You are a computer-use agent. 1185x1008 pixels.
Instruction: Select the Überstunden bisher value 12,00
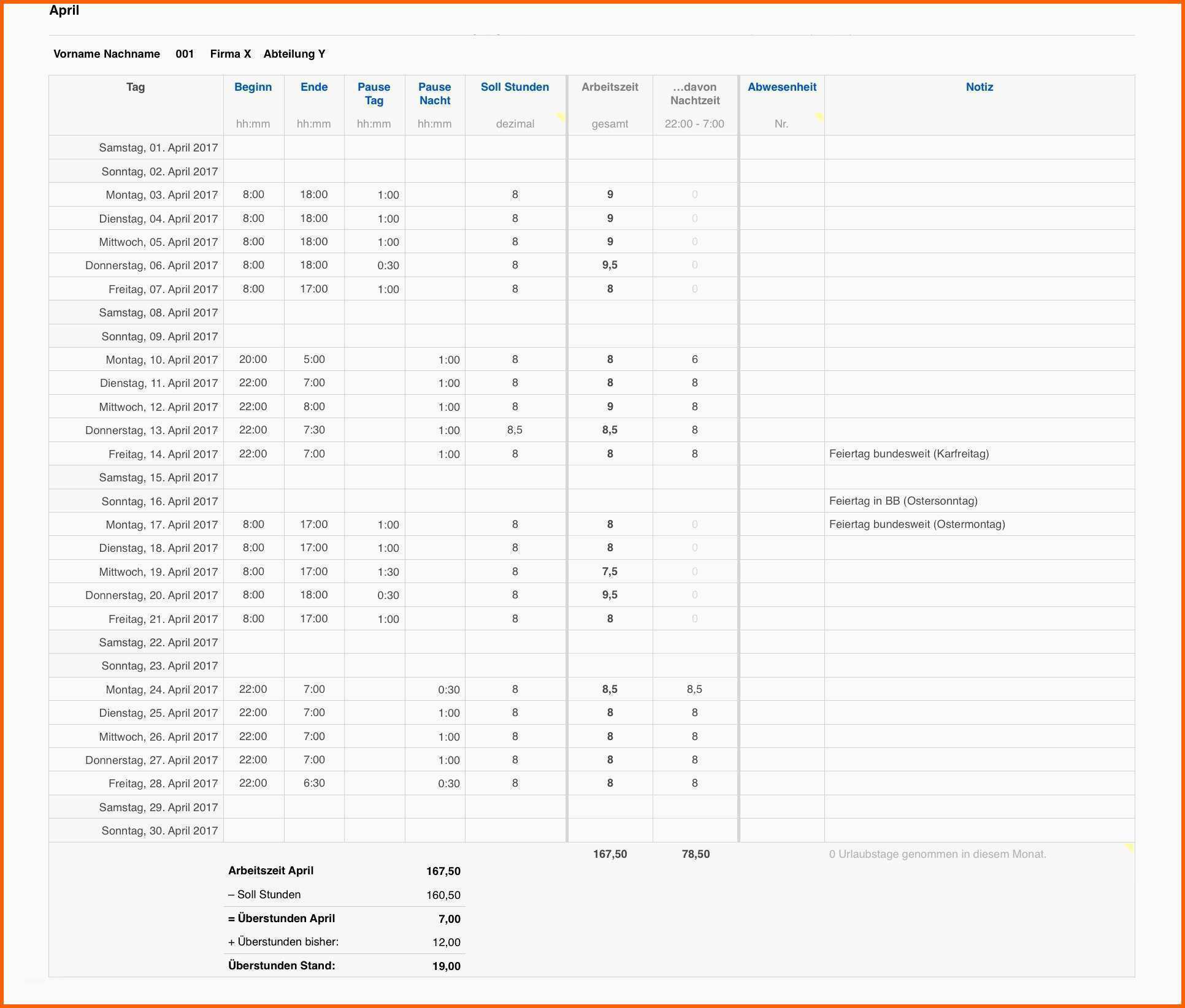[x=446, y=942]
